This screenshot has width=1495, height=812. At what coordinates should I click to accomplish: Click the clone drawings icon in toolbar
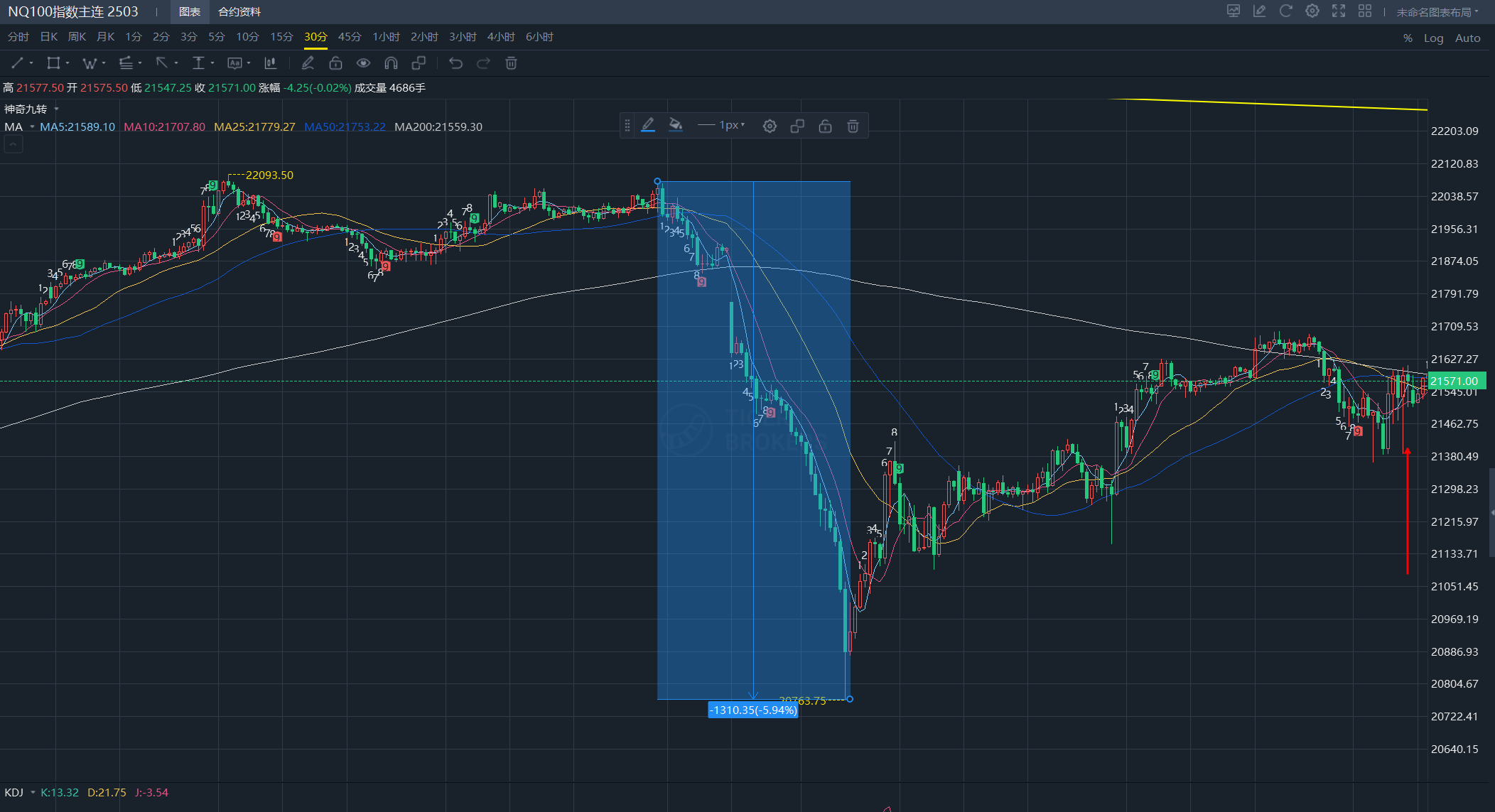coord(419,63)
